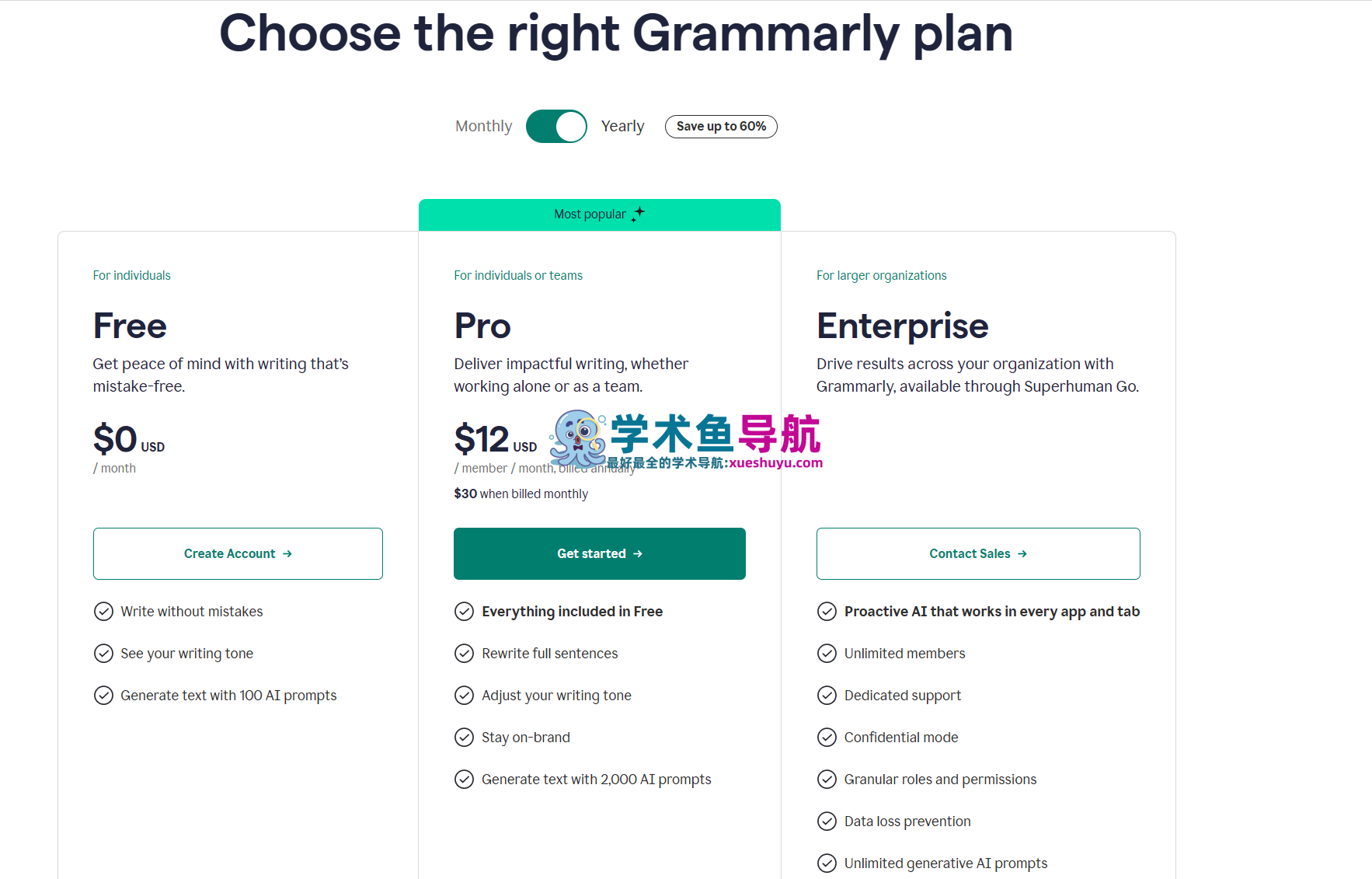Click the arrow icon inside the Get started button
The image size is (1372, 879).
point(638,553)
